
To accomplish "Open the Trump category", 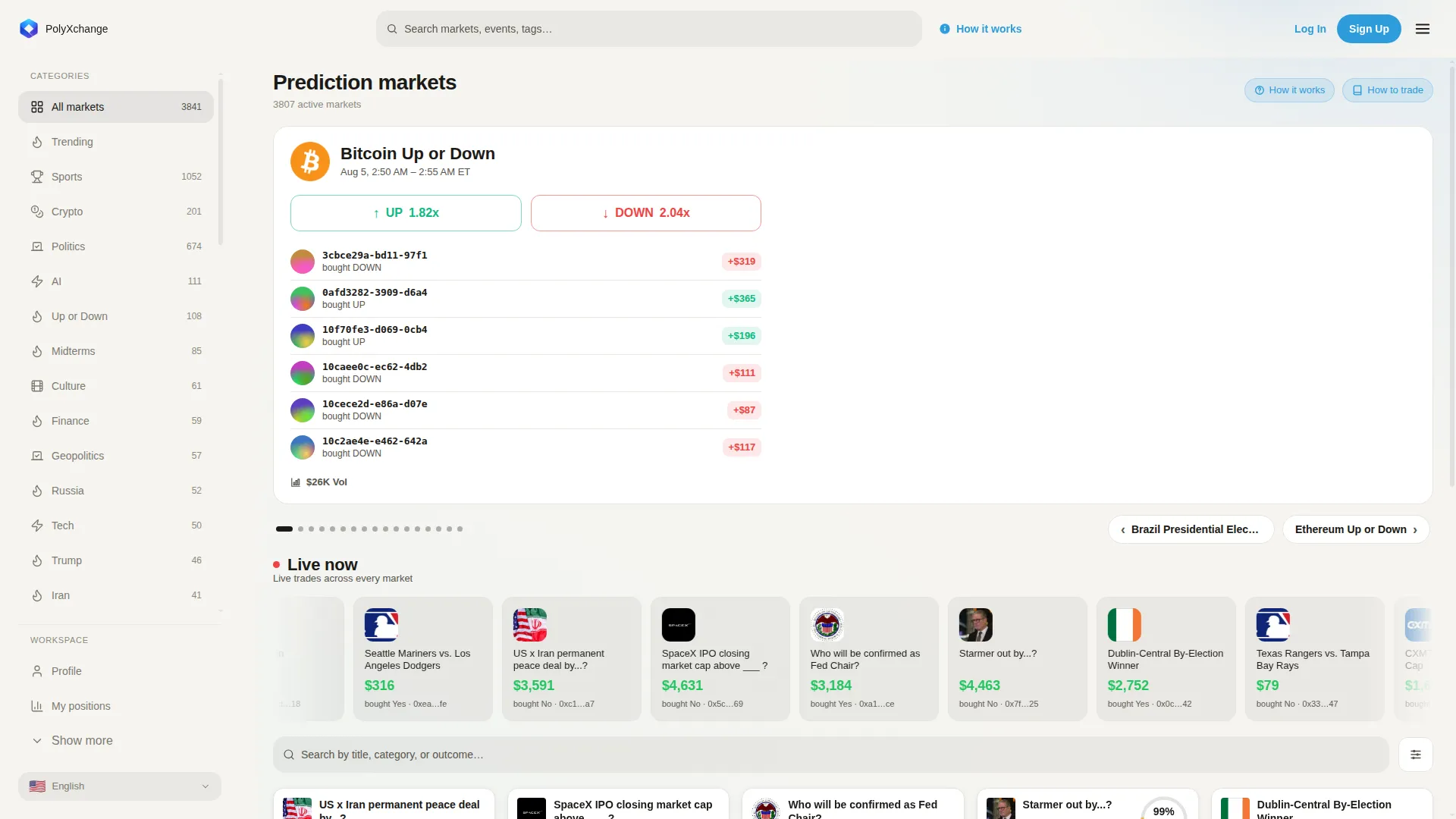I will click(x=116, y=560).
